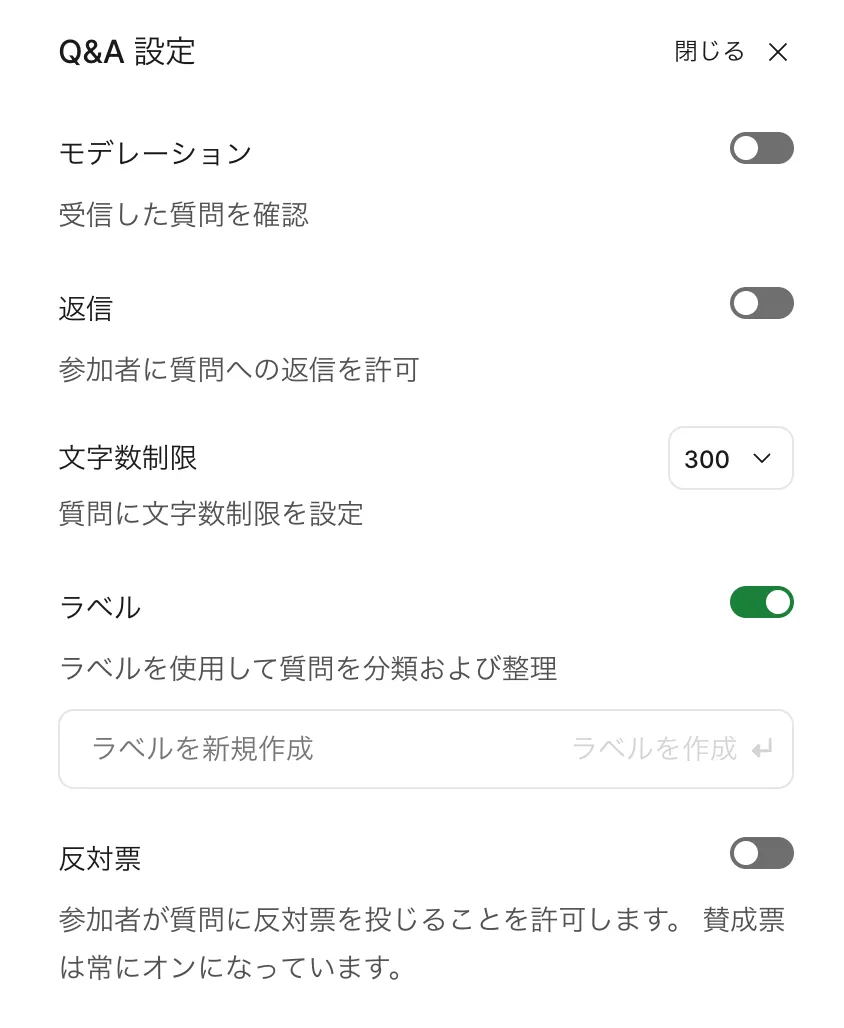
Task: Turn on the 返信 toggle switch
Action: click(761, 303)
